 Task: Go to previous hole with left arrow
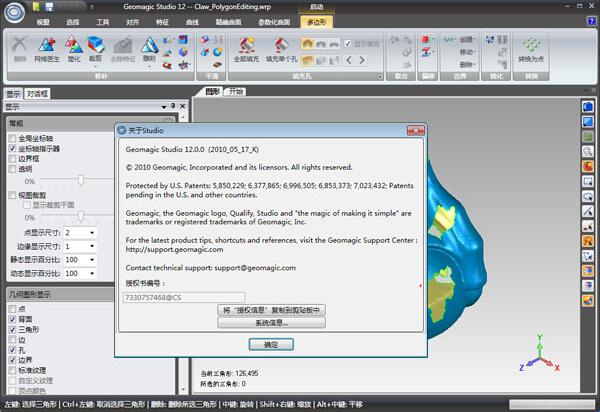[x=349, y=60]
